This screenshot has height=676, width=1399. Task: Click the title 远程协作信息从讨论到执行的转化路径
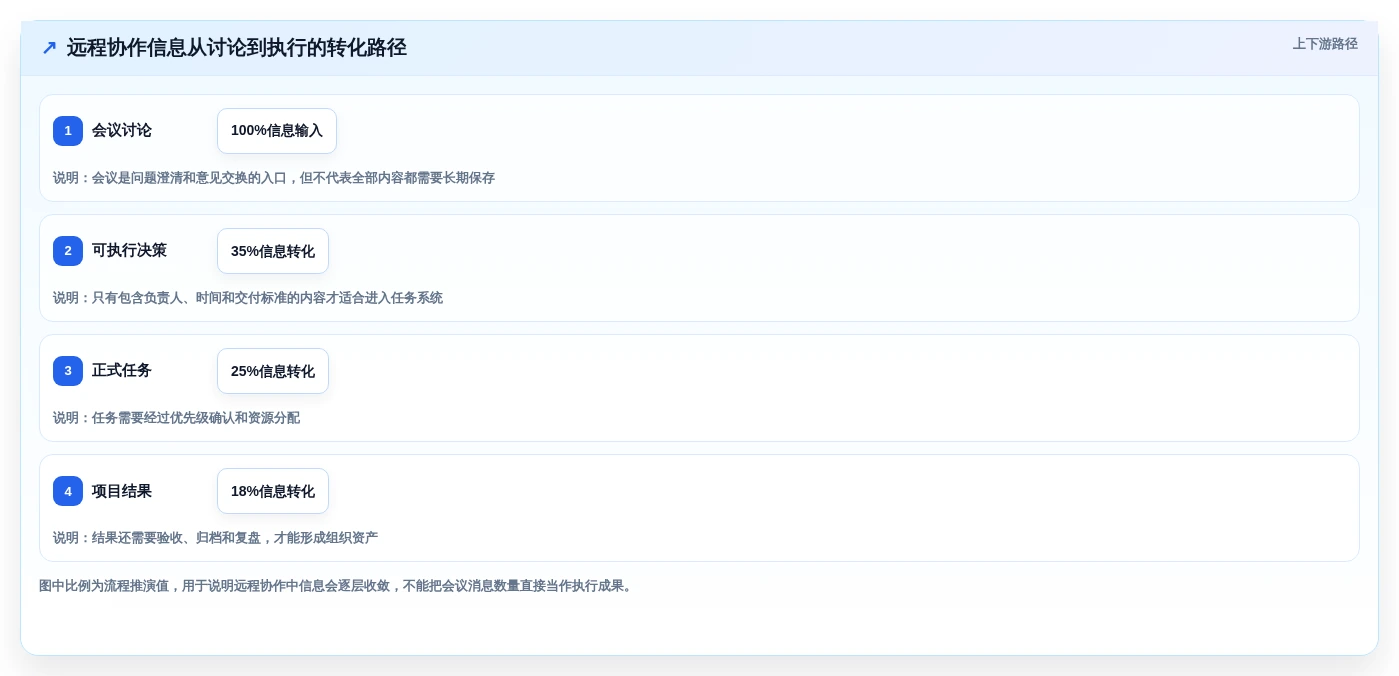tap(236, 48)
